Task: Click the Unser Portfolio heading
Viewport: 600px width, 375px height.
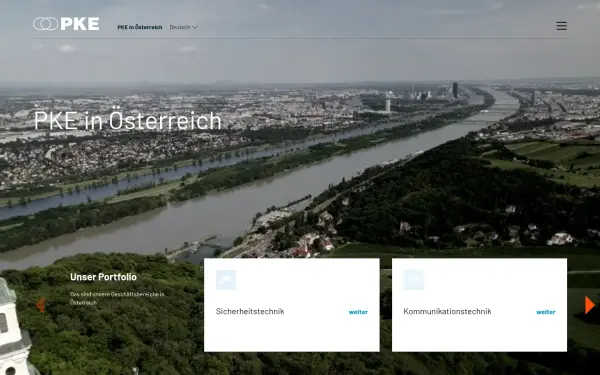Action: pos(103,277)
